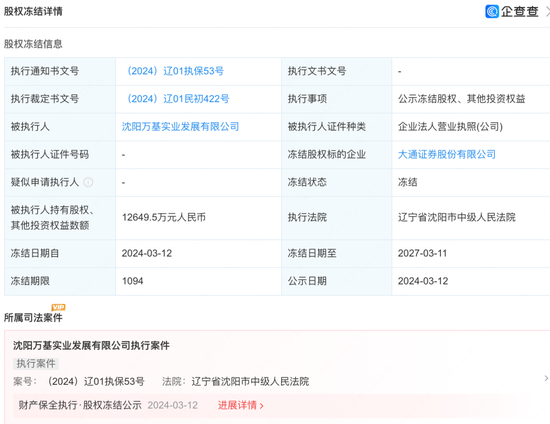Select the freeze period value 1094

[133, 281]
